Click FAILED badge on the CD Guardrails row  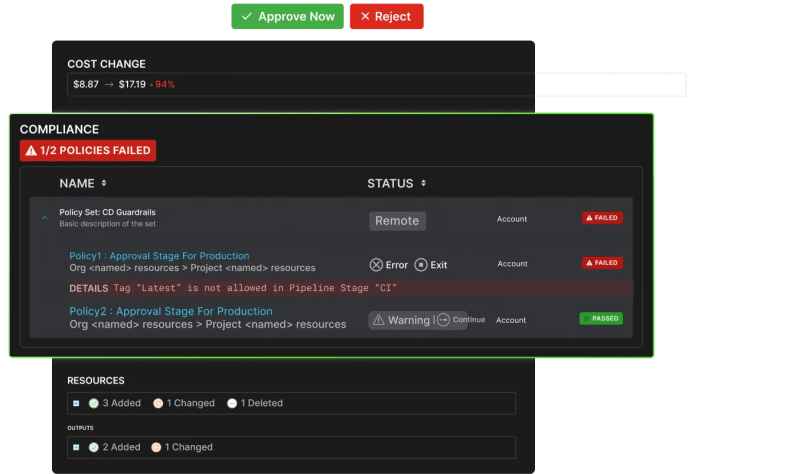pyautogui.click(x=602, y=218)
